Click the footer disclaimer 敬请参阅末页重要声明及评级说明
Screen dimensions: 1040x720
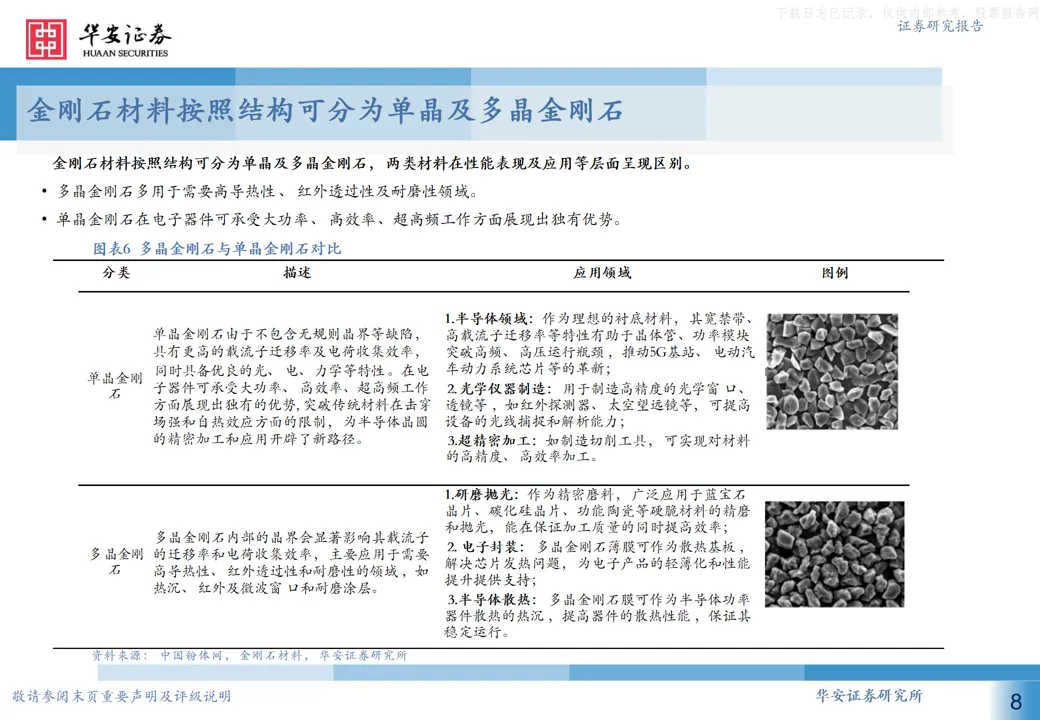pos(121,696)
